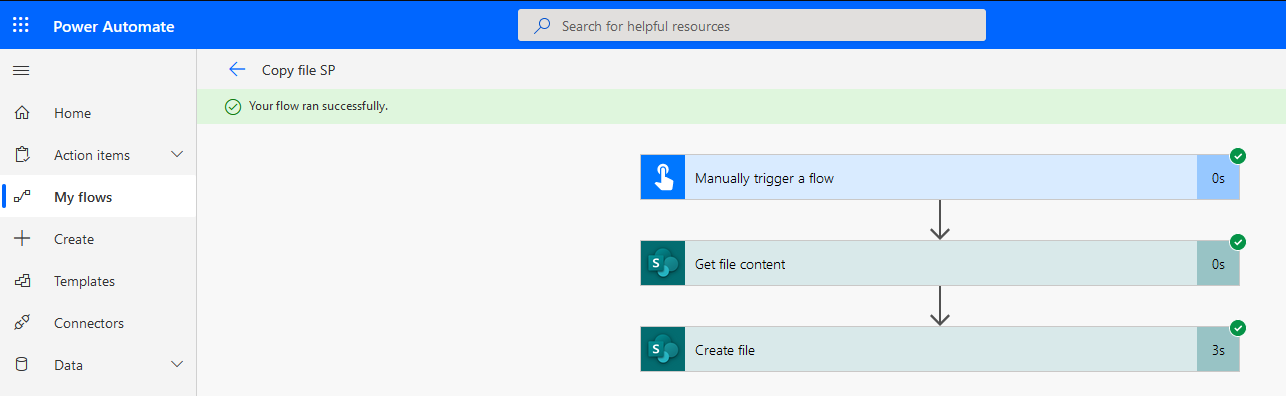This screenshot has width=1286, height=396.
Task: Click the manual trigger hand icon
Action: pos(663,177)
